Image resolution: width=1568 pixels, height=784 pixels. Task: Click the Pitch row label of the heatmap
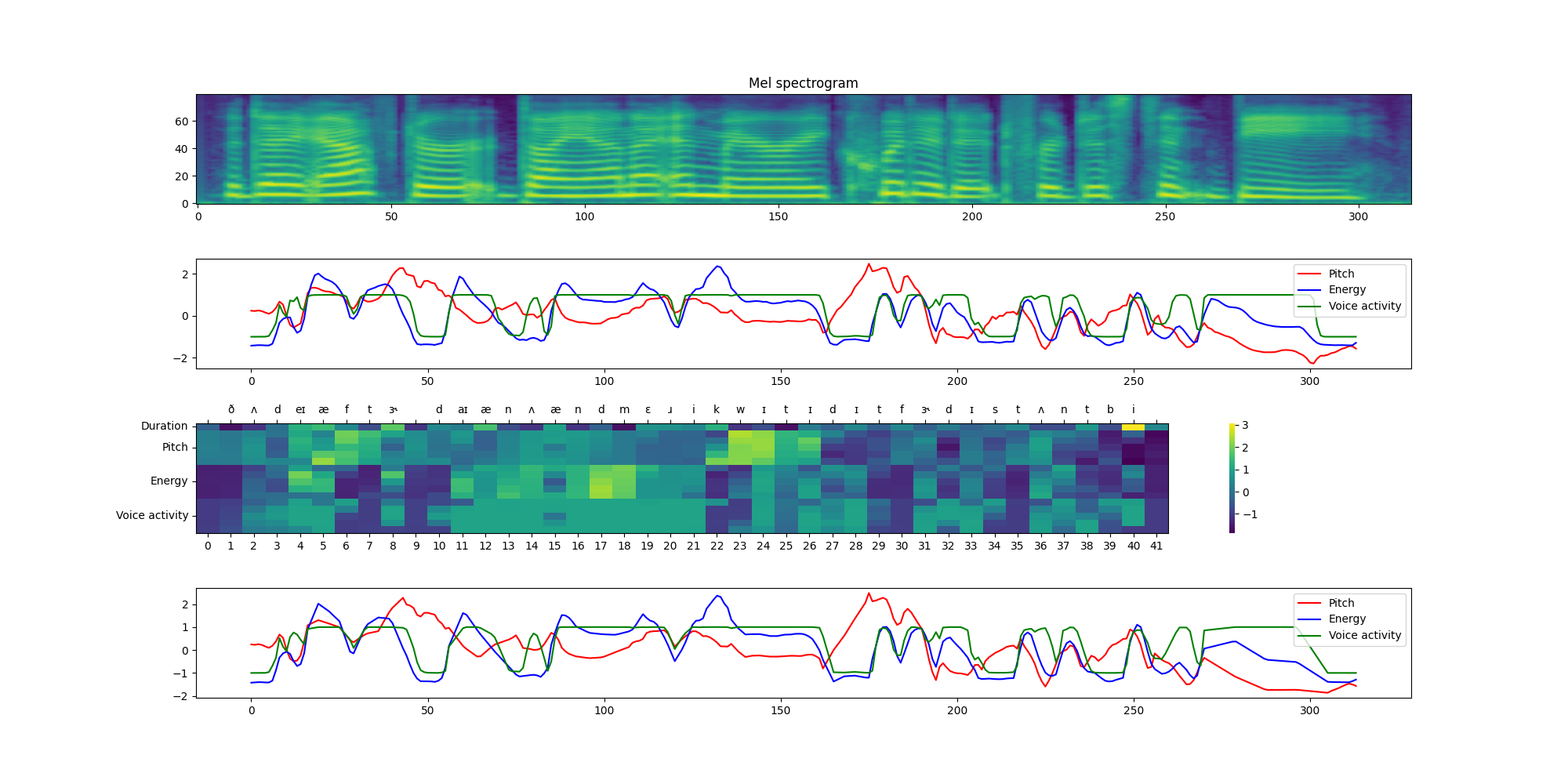coord(175,447)
